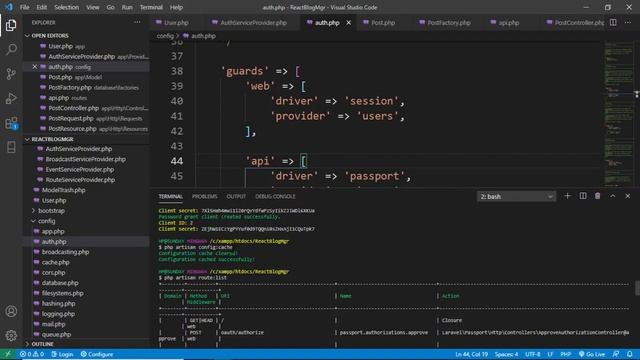Open RouteServiceProvider.php in the tree
The width and height of the screenshot is (640, 360).
point(80,180)
